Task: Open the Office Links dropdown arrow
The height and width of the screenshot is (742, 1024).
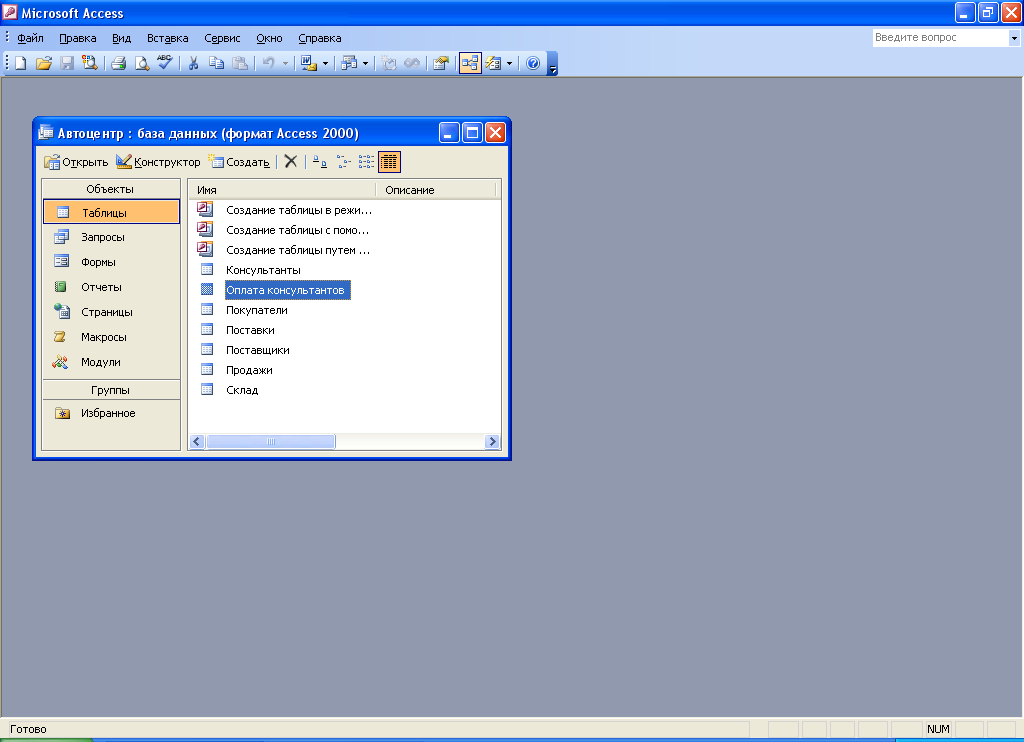Action: (x=325, y=63)
